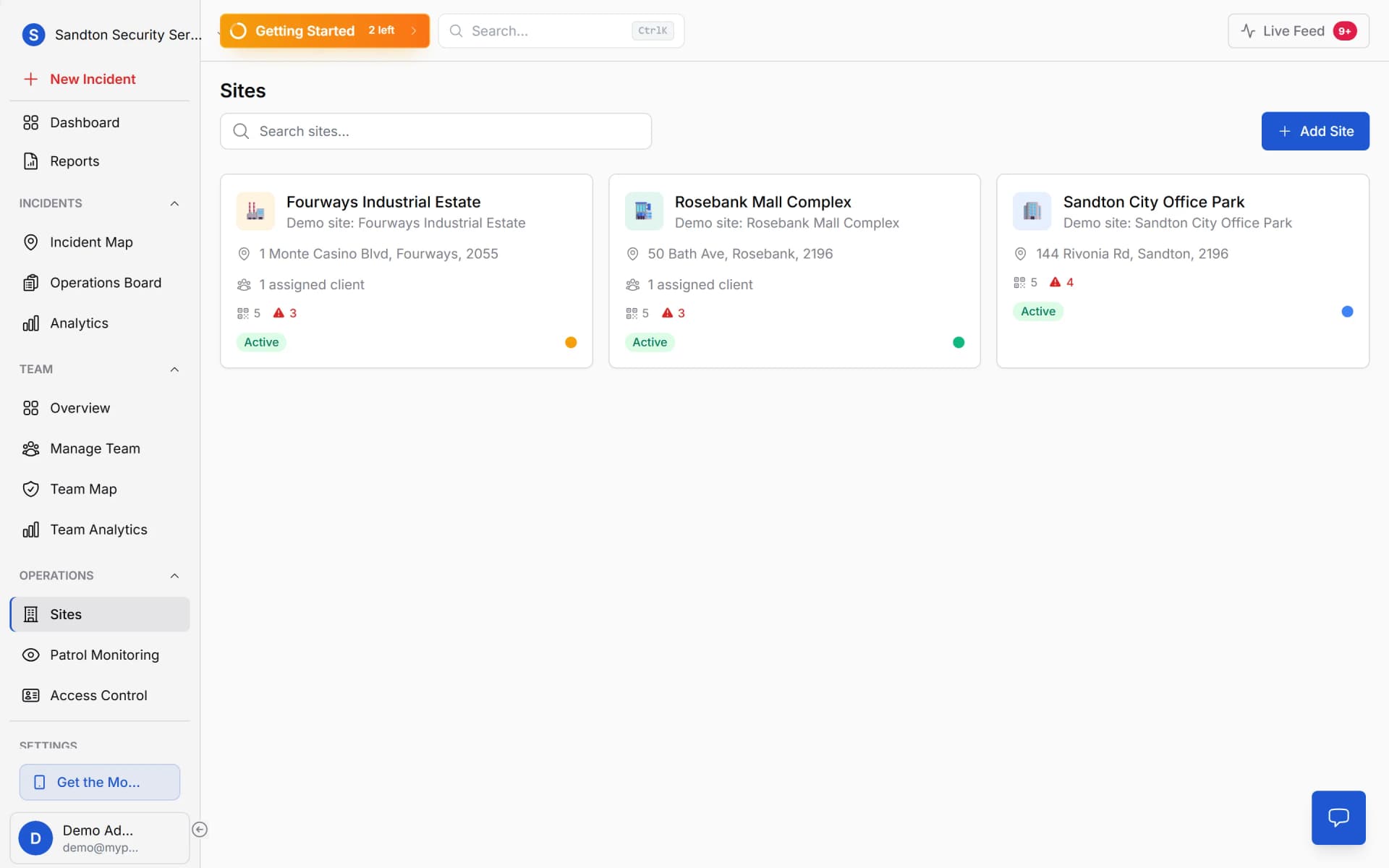1389x868 pixels.
Task: Open Analytics from the sidebar
Action: pyautogui.click(x=78, y=323)
